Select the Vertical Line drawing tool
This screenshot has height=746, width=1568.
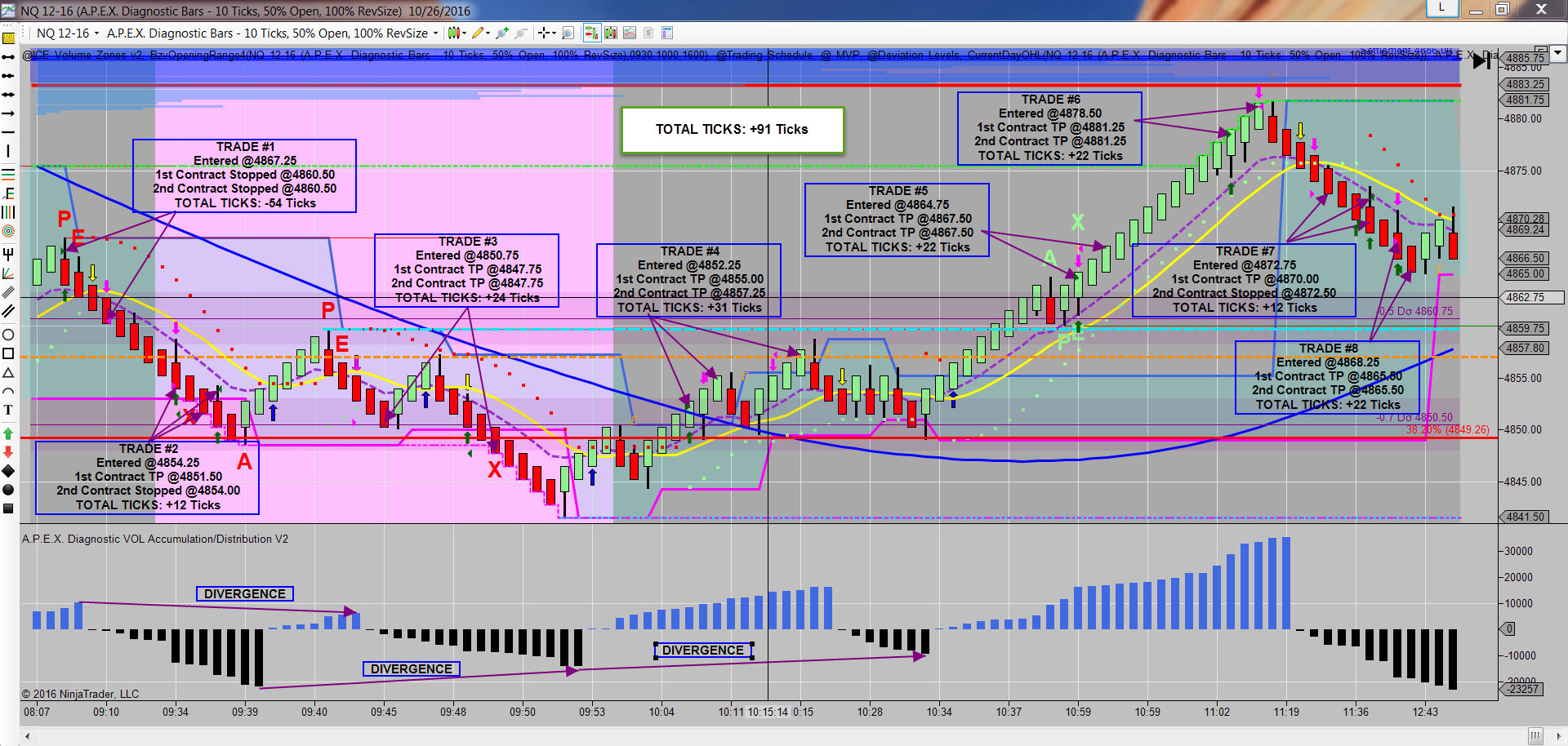[8, 151]
